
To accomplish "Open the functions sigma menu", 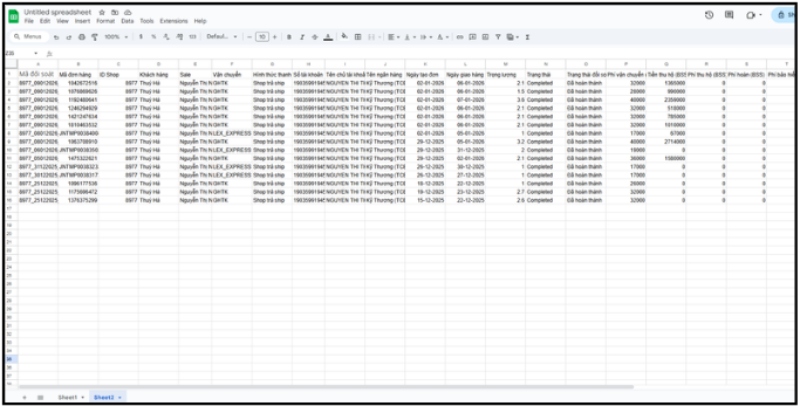I will (x=528, y=37).
